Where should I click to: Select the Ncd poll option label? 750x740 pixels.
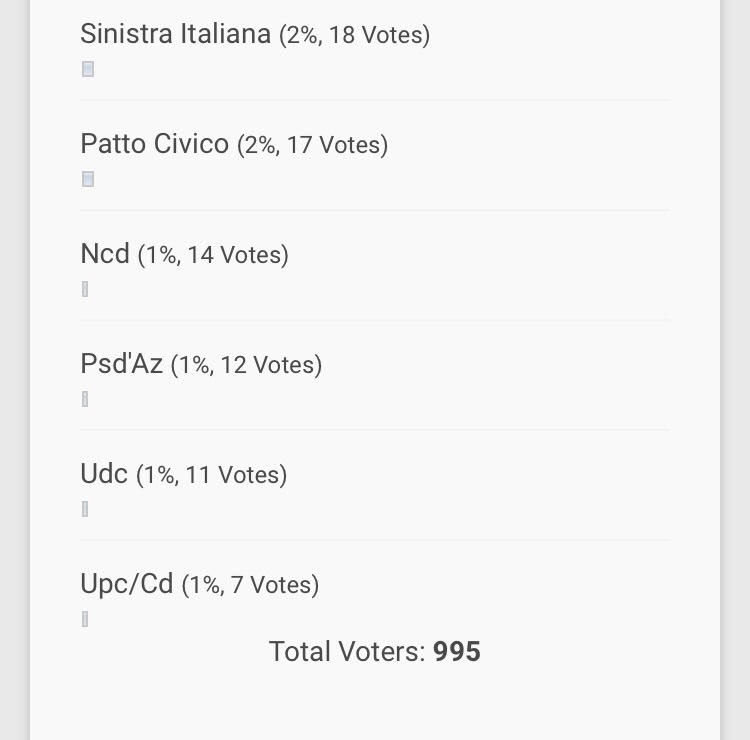pyautogui.click(x=105, y=254)
